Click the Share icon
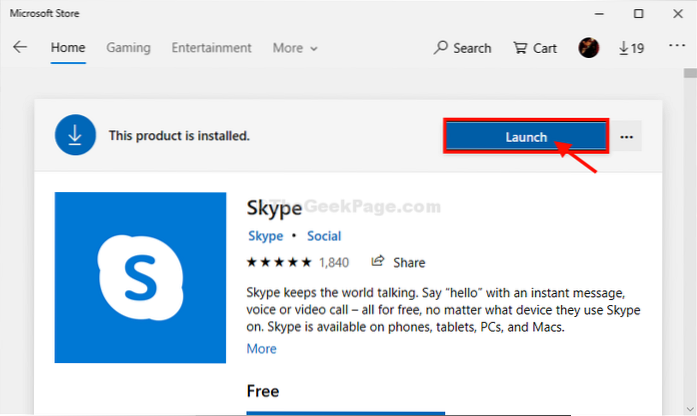Image resolution: width=697 pixels, height=416 pixels. click(378, 262)
